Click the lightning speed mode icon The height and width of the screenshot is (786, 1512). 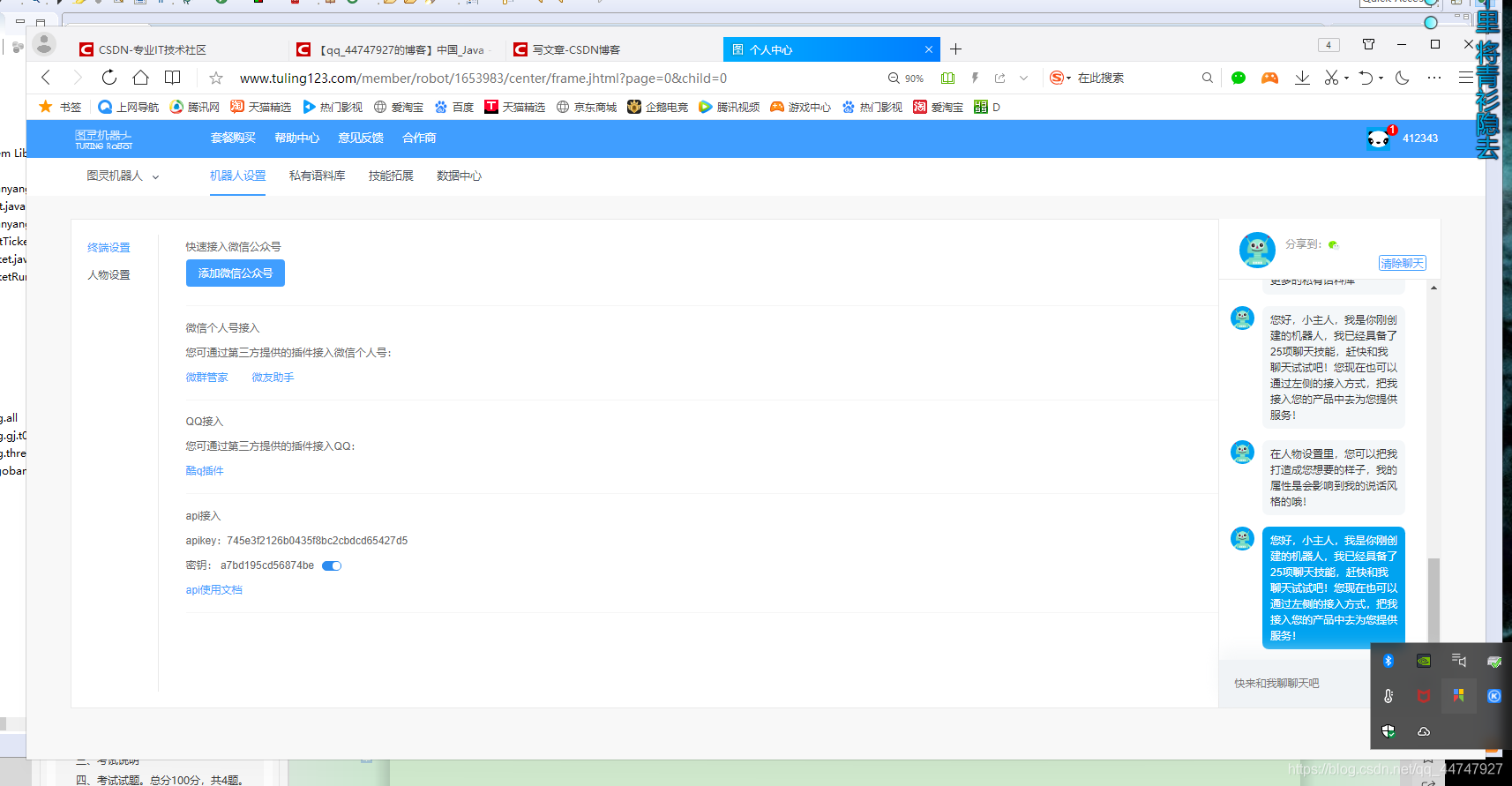click(x=975, y=78)
